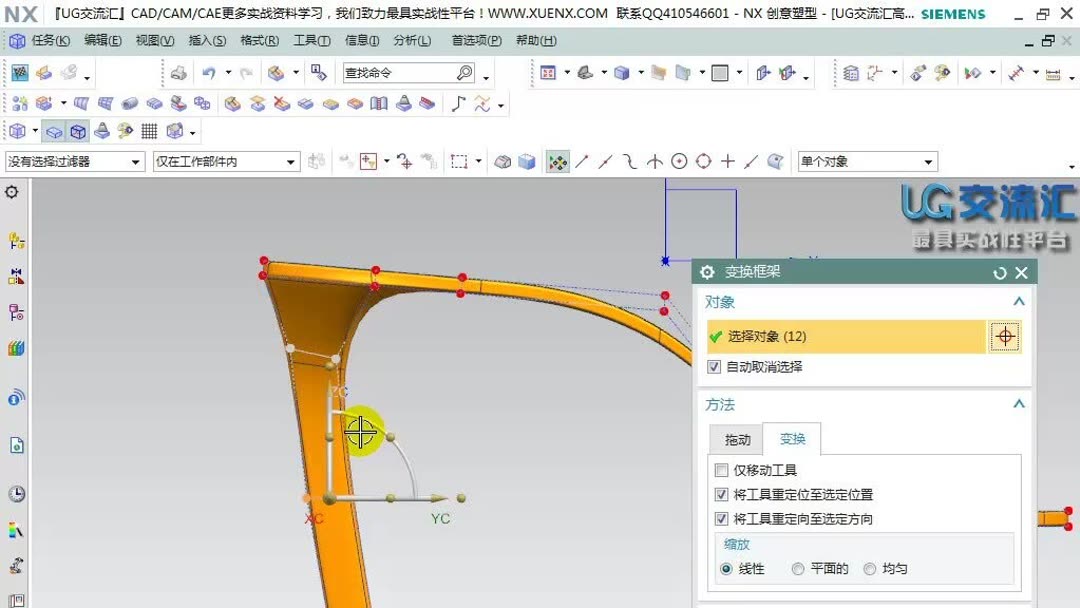Viewport: 1080px width, 608px height.
Task: Collapse the 对象 section in the dialog
Action: tap(1018, 300)
